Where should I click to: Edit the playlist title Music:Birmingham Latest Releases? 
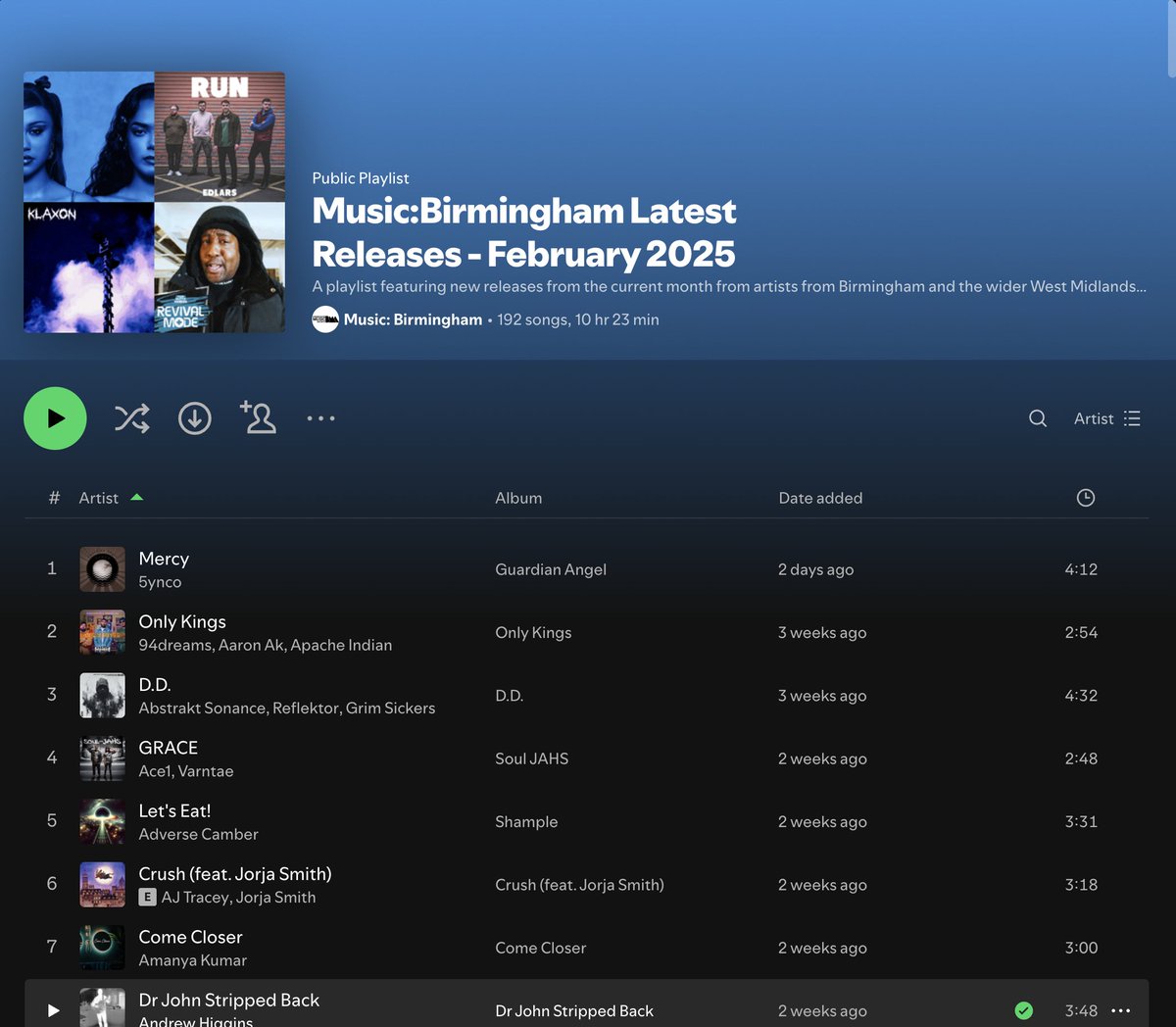tap(524, 232)
